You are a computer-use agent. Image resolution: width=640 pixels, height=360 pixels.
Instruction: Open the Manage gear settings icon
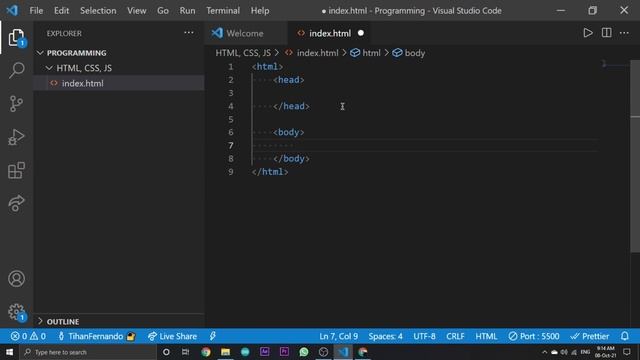(16, 312)
